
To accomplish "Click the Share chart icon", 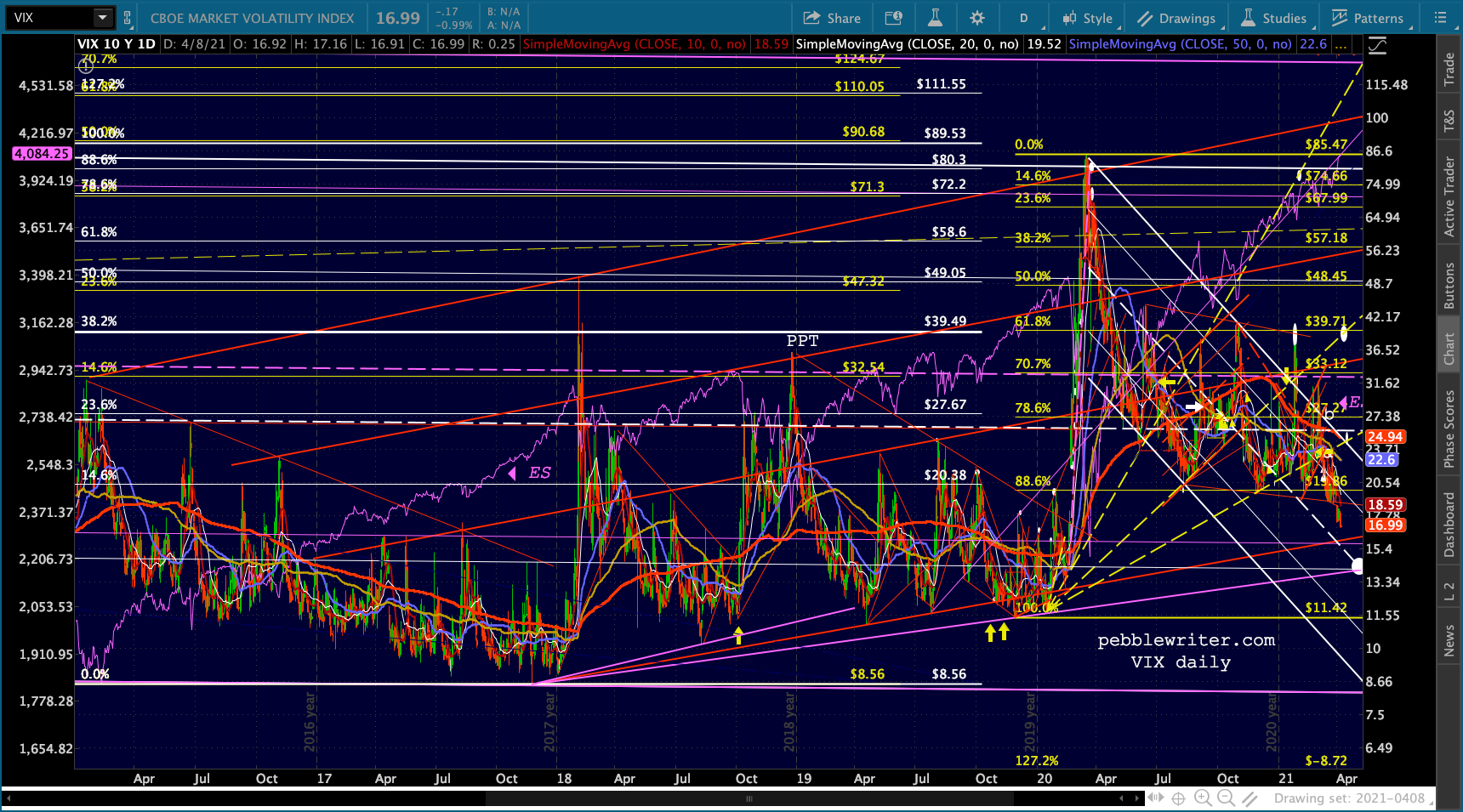I will point(832,18).
